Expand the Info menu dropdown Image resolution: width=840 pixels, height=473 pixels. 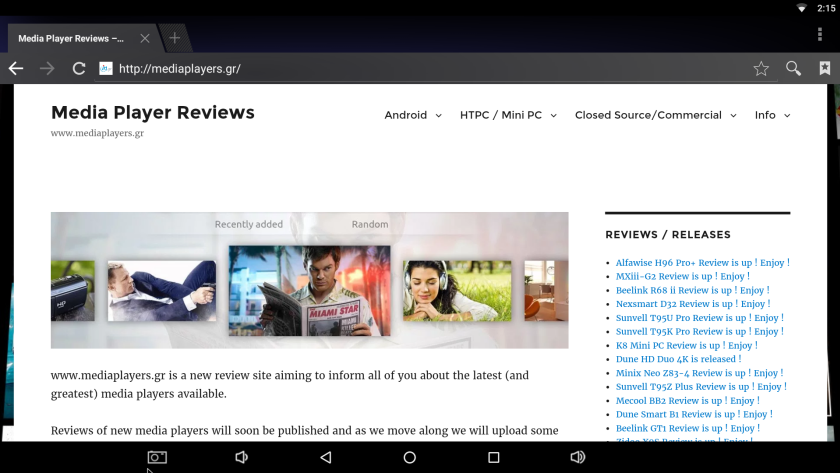coord(787,116)
